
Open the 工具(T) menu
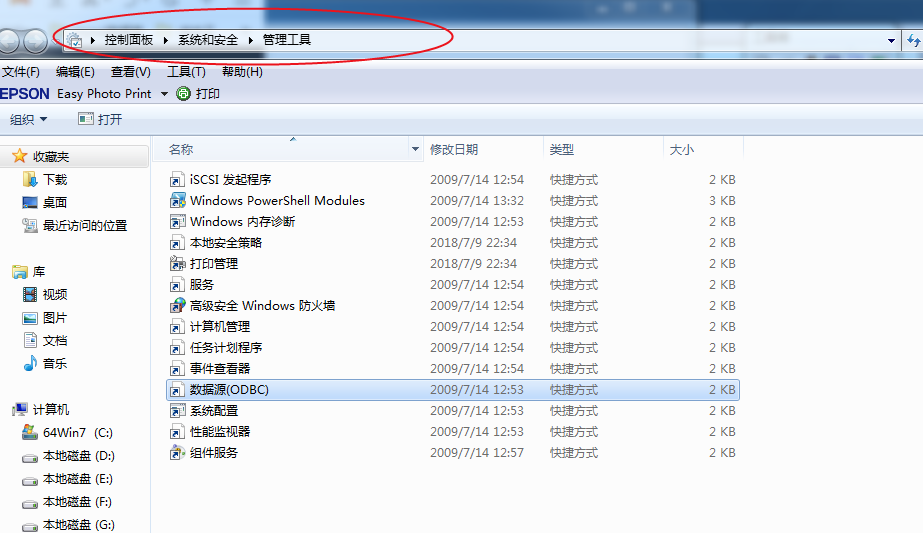click(x=186, y=72)
